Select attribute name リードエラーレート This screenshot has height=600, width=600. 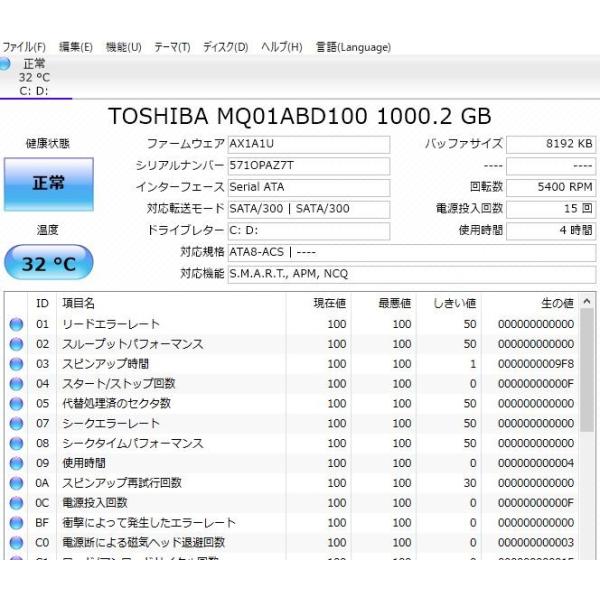(x=111, y=324)
